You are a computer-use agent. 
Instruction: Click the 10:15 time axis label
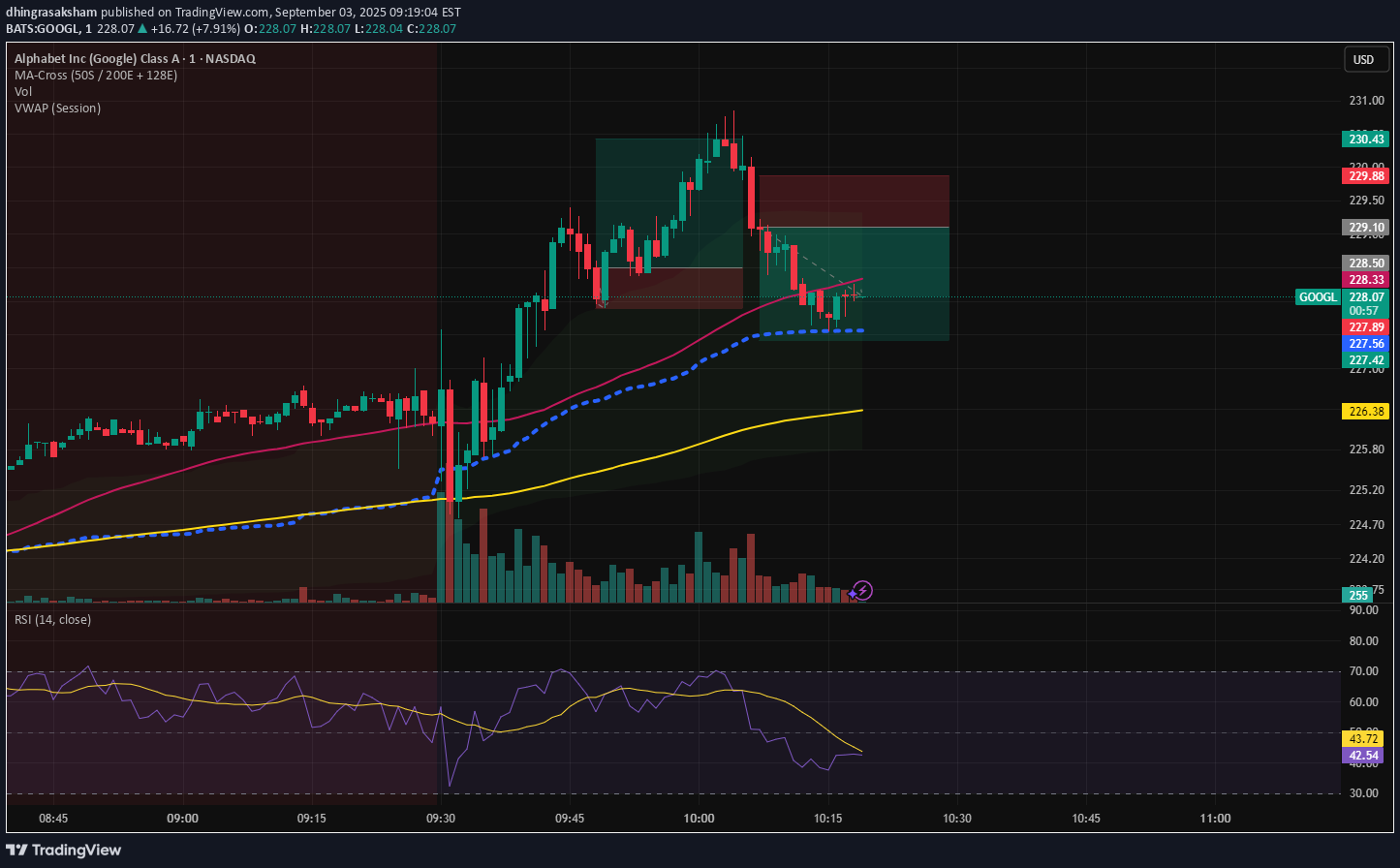[x=827, y=819]
